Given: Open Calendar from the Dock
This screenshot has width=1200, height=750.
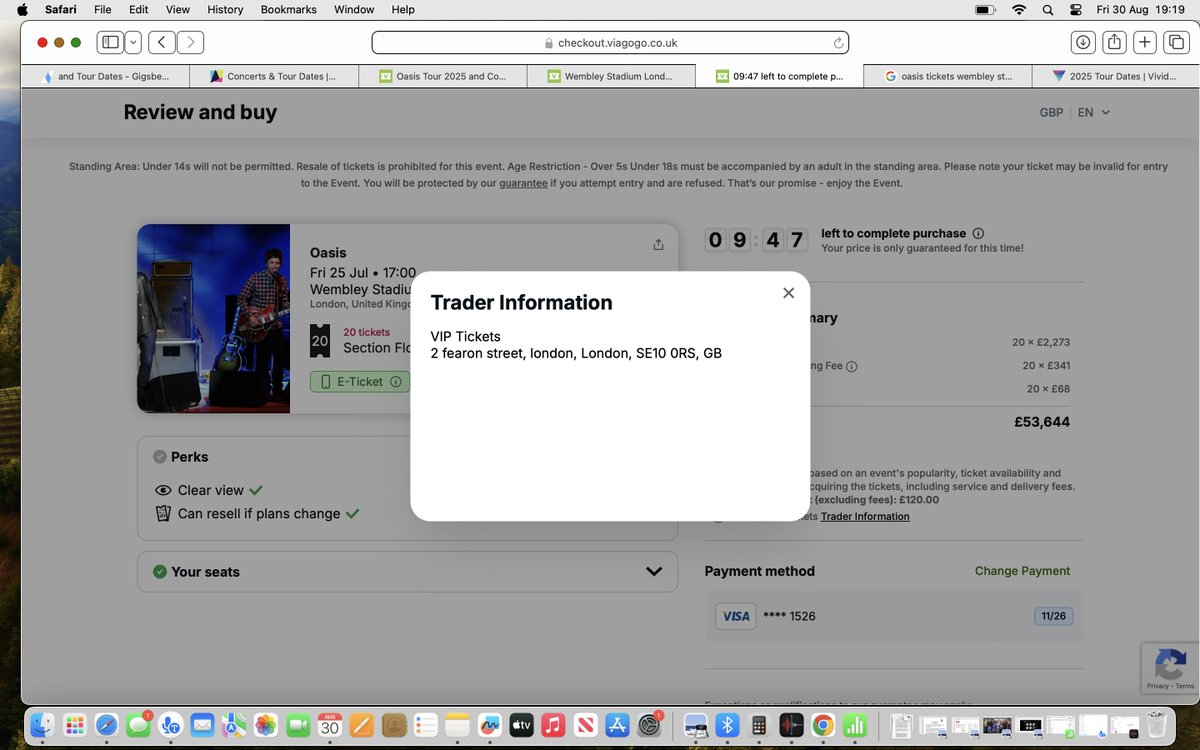Looking at the screenshot, I should point(330,725).
